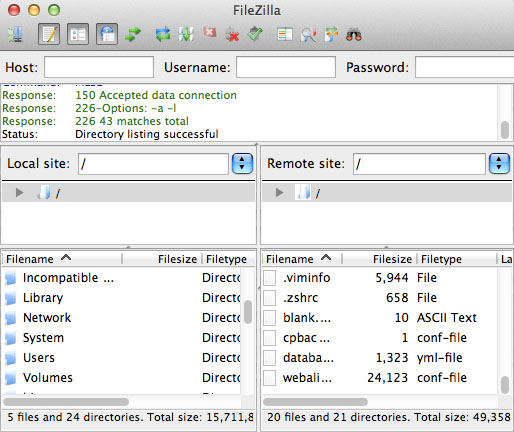Click the Remote site path field

[x=419, y=164]
